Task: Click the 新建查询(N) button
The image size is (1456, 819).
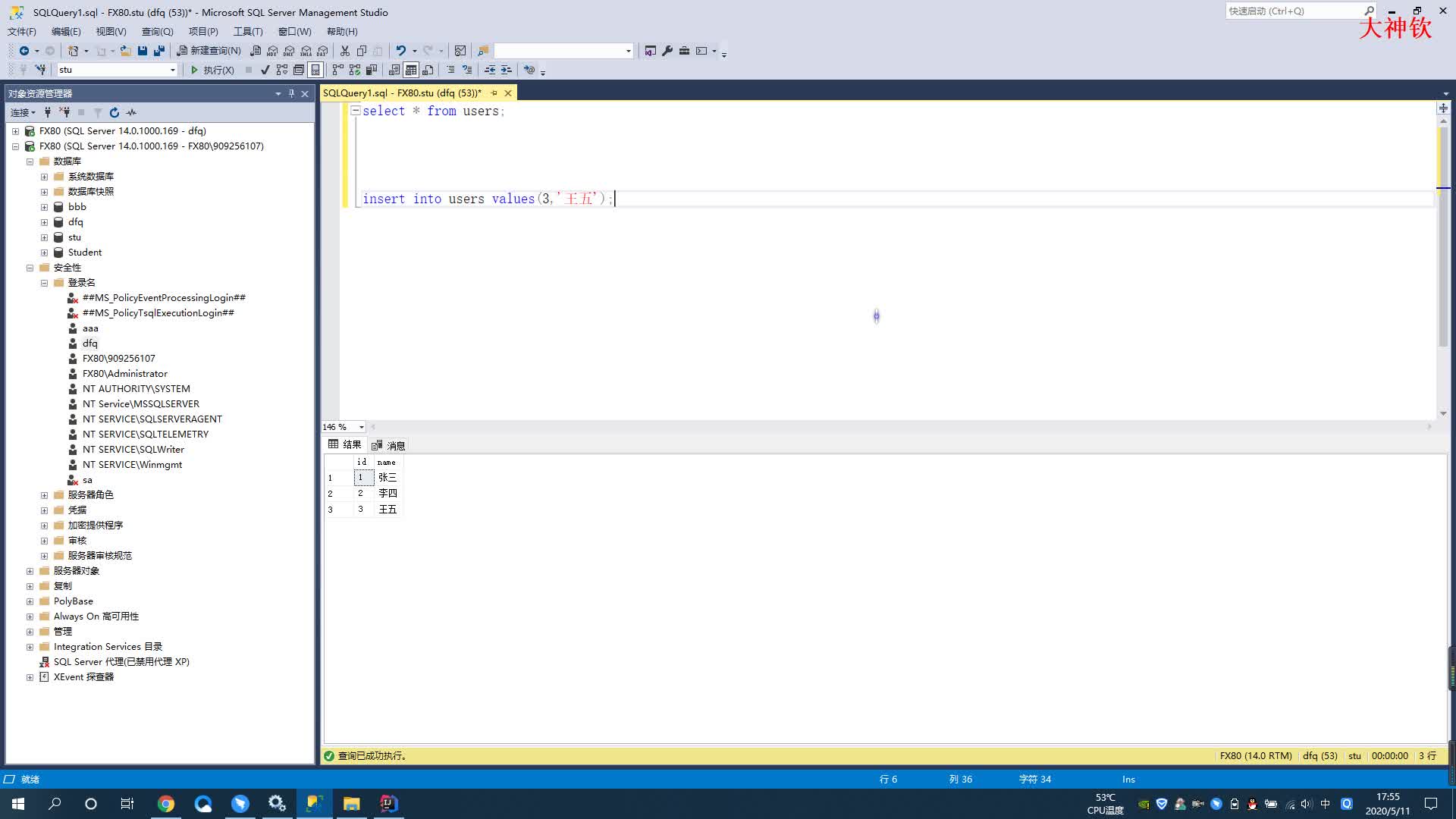Action: pyautogui.click(x=209, y=51)
